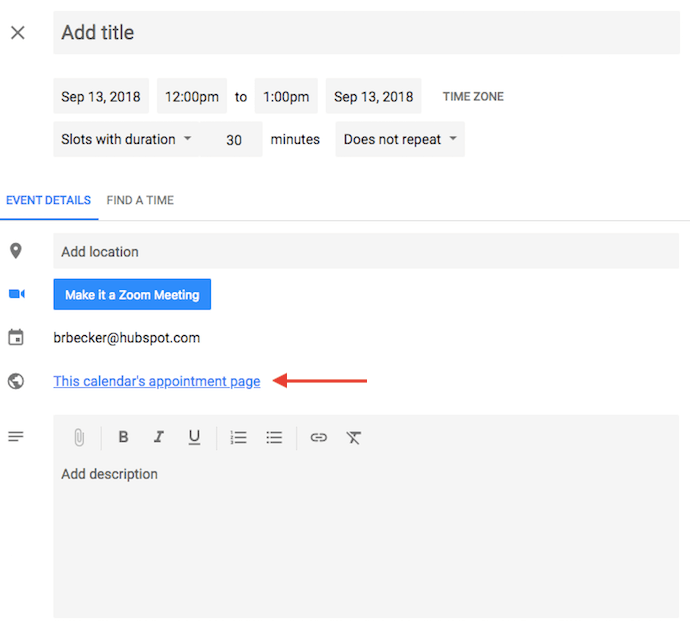Click the Time Zone button

(x=473, y=97)
